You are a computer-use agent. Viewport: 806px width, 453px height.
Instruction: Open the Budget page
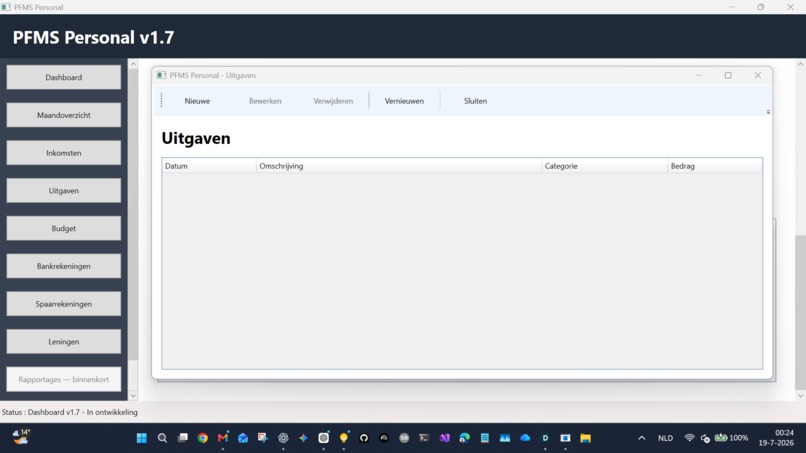tap(64, 228)
